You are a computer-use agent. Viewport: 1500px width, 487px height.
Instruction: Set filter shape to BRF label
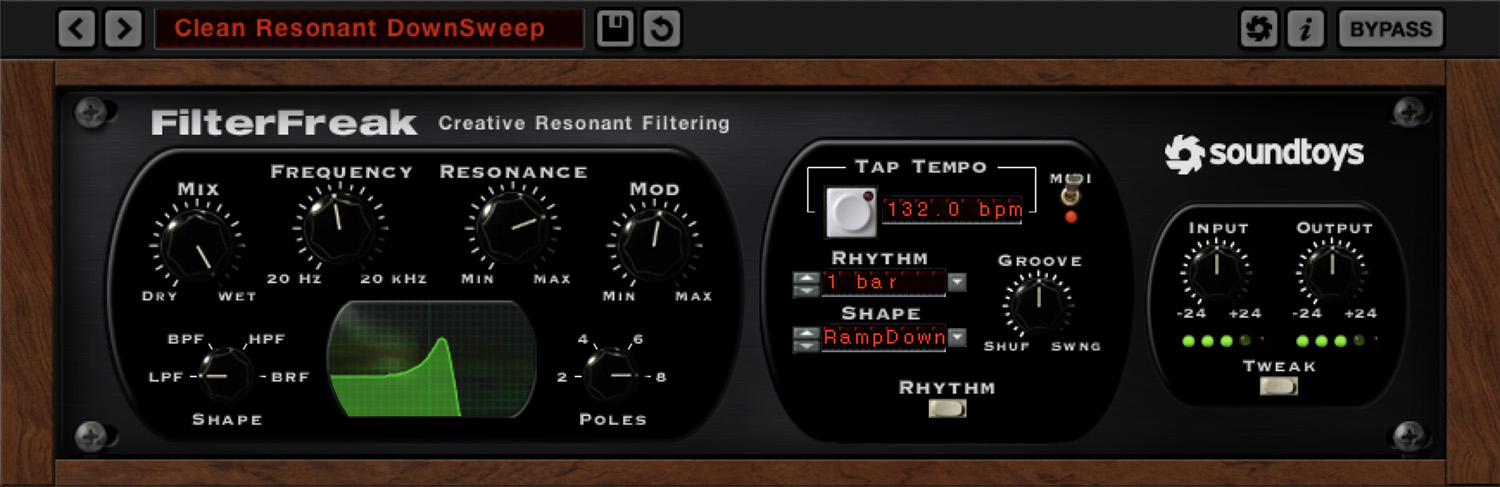tap(290, 377)
